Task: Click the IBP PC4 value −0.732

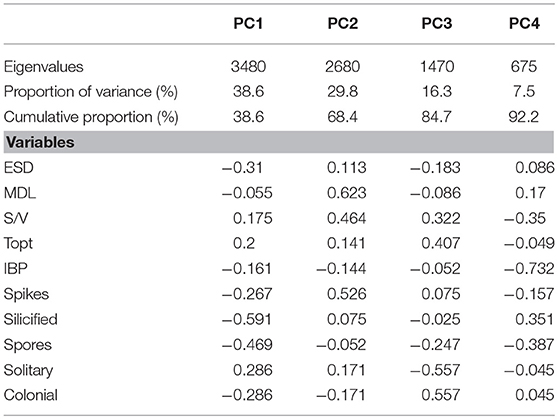Action: coord(529,269)
